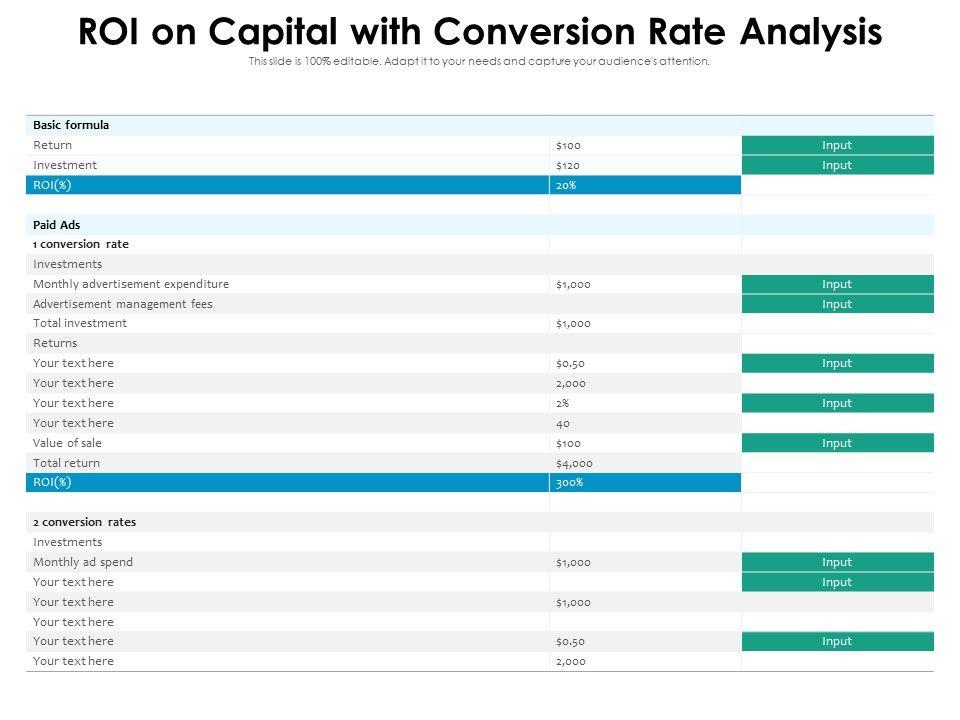The image size is (960, 720).
Task: Select the Input cell in Value of sale row
Action: coord(837,443)
